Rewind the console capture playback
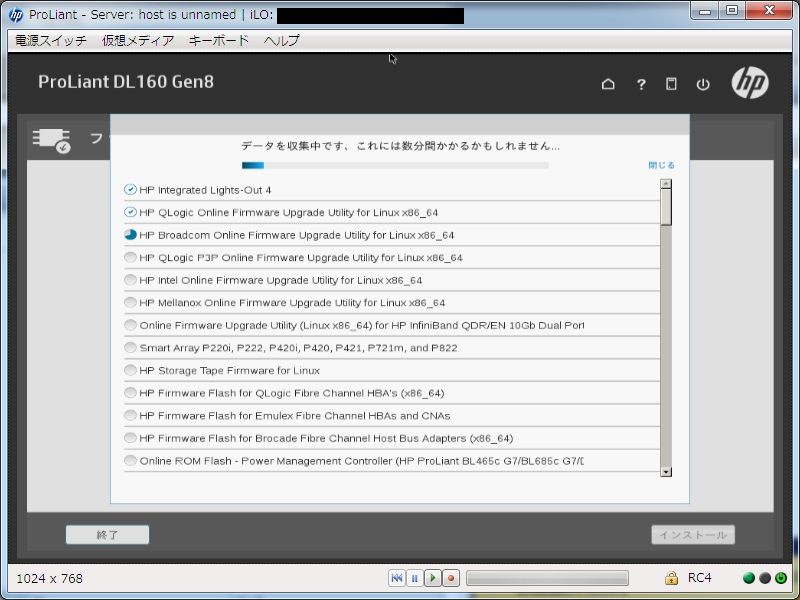The height and width of the screenshot is (600, 800). [x=396, y=578]
